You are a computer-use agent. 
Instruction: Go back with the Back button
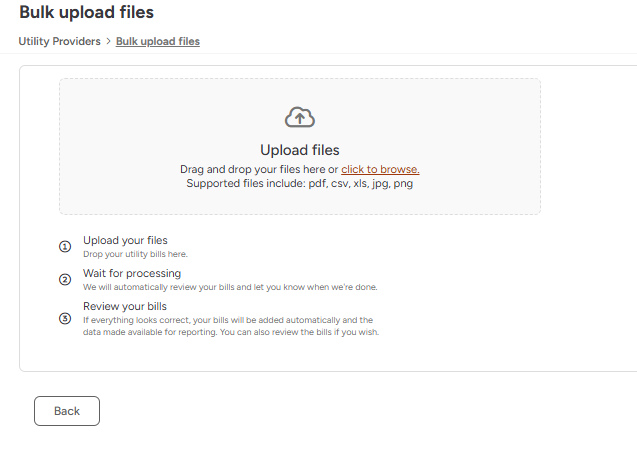(x=67, y=411)
